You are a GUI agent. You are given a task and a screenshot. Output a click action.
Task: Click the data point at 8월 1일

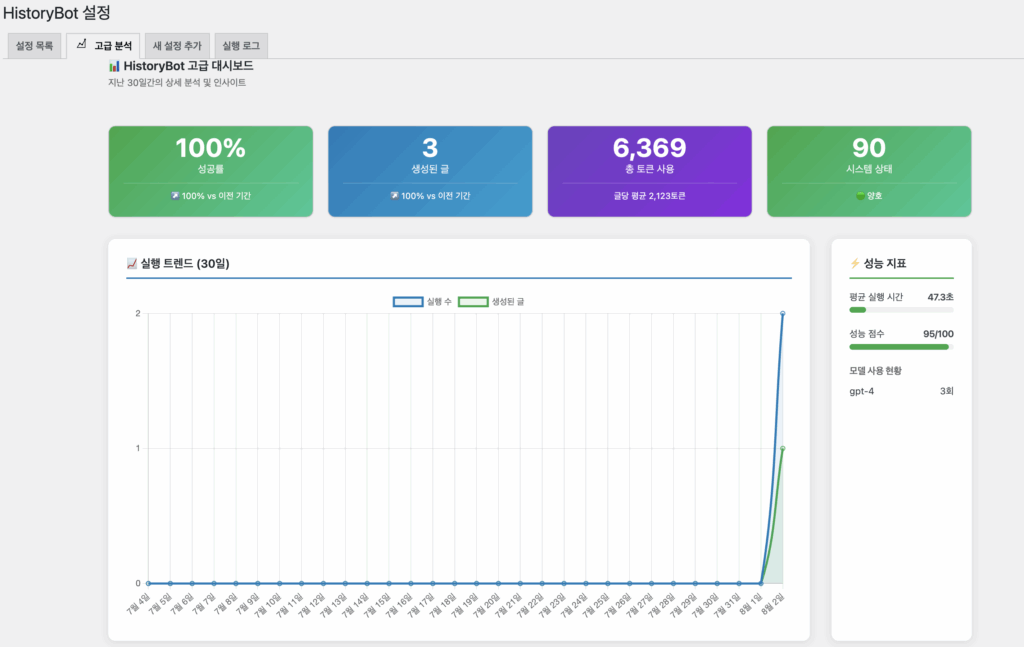[761, 583]
